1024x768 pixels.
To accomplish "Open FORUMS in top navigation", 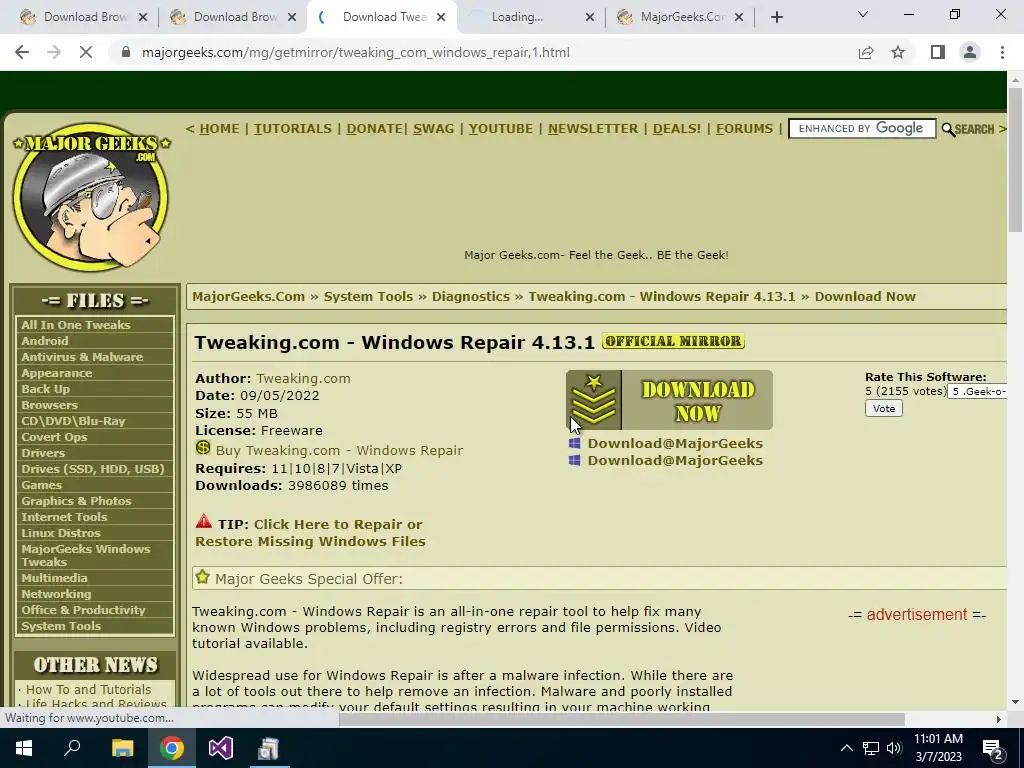I will tap(744, 129).
